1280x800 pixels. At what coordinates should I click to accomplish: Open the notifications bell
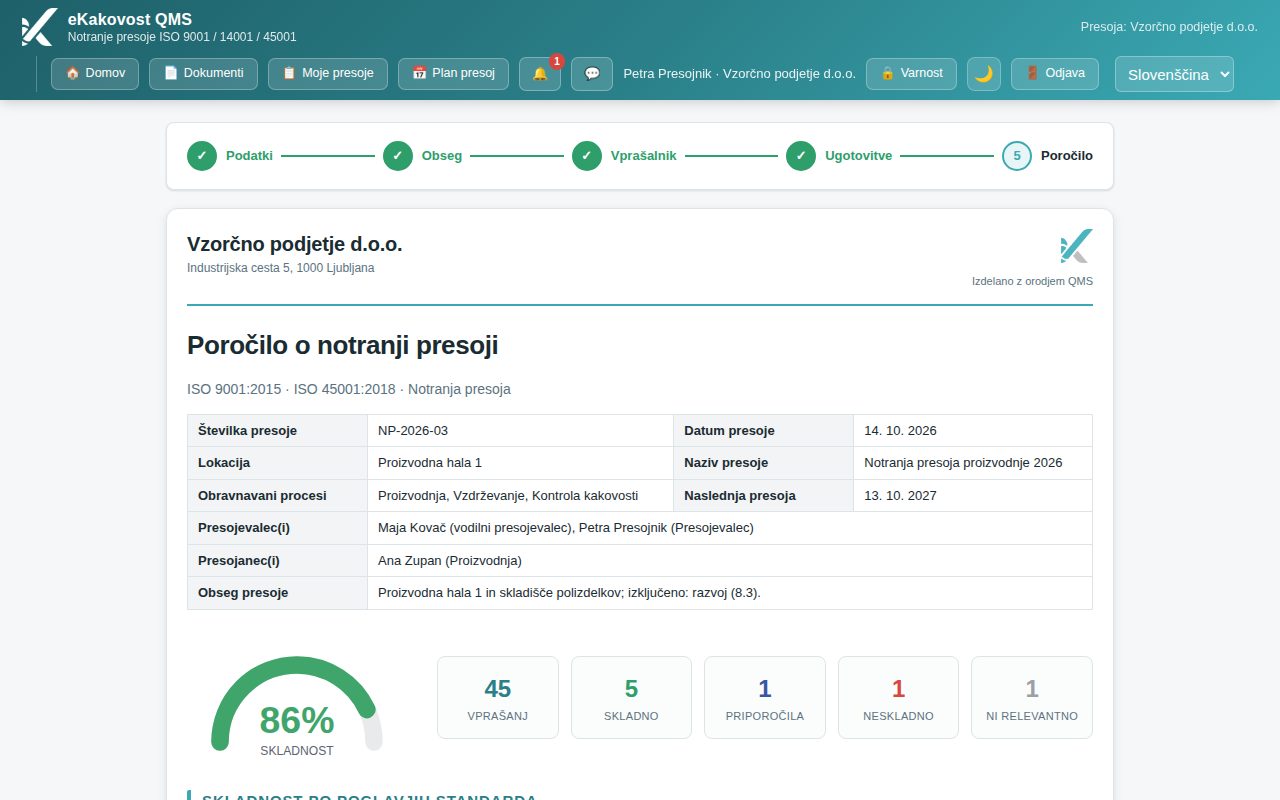tap(540, 74)
